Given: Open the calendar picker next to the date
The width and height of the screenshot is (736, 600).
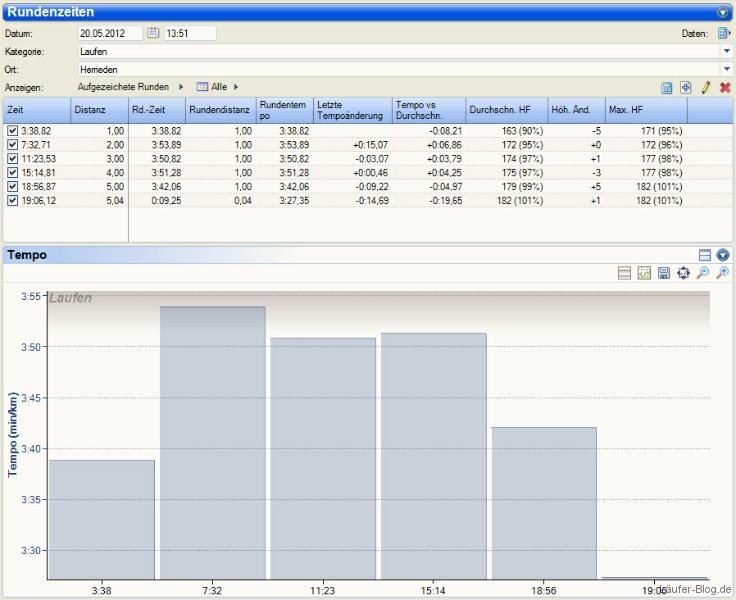Looking at the screenshot, I should pos(153,33).
